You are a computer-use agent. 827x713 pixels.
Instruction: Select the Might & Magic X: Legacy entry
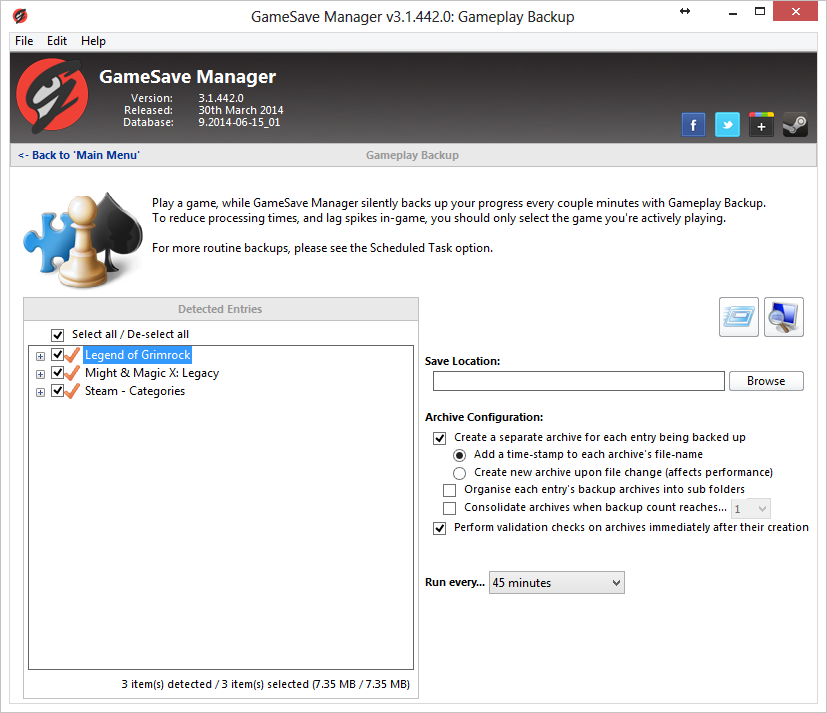click(x=152, y=373)
